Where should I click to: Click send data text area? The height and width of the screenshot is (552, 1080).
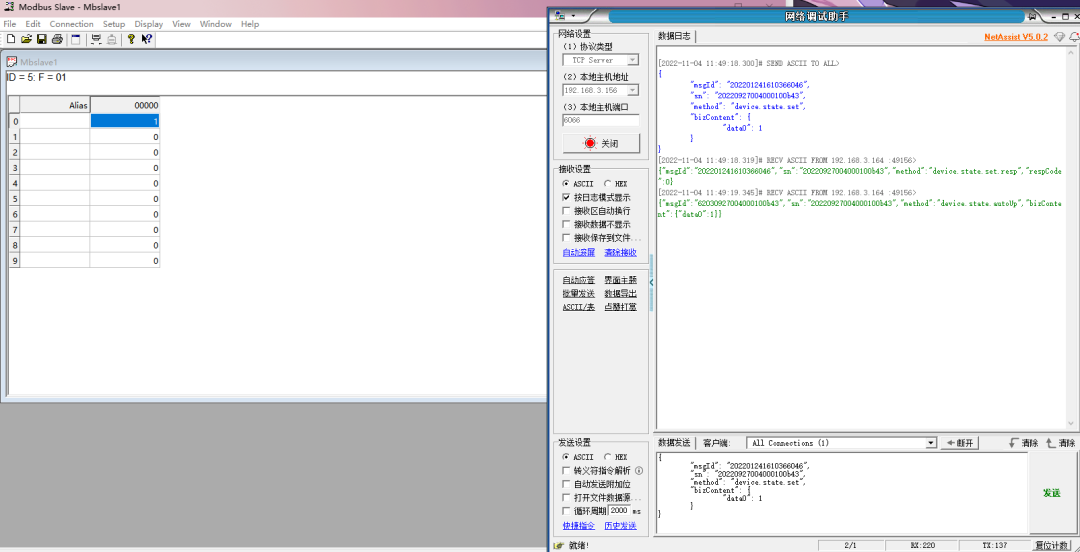(841, 493)
